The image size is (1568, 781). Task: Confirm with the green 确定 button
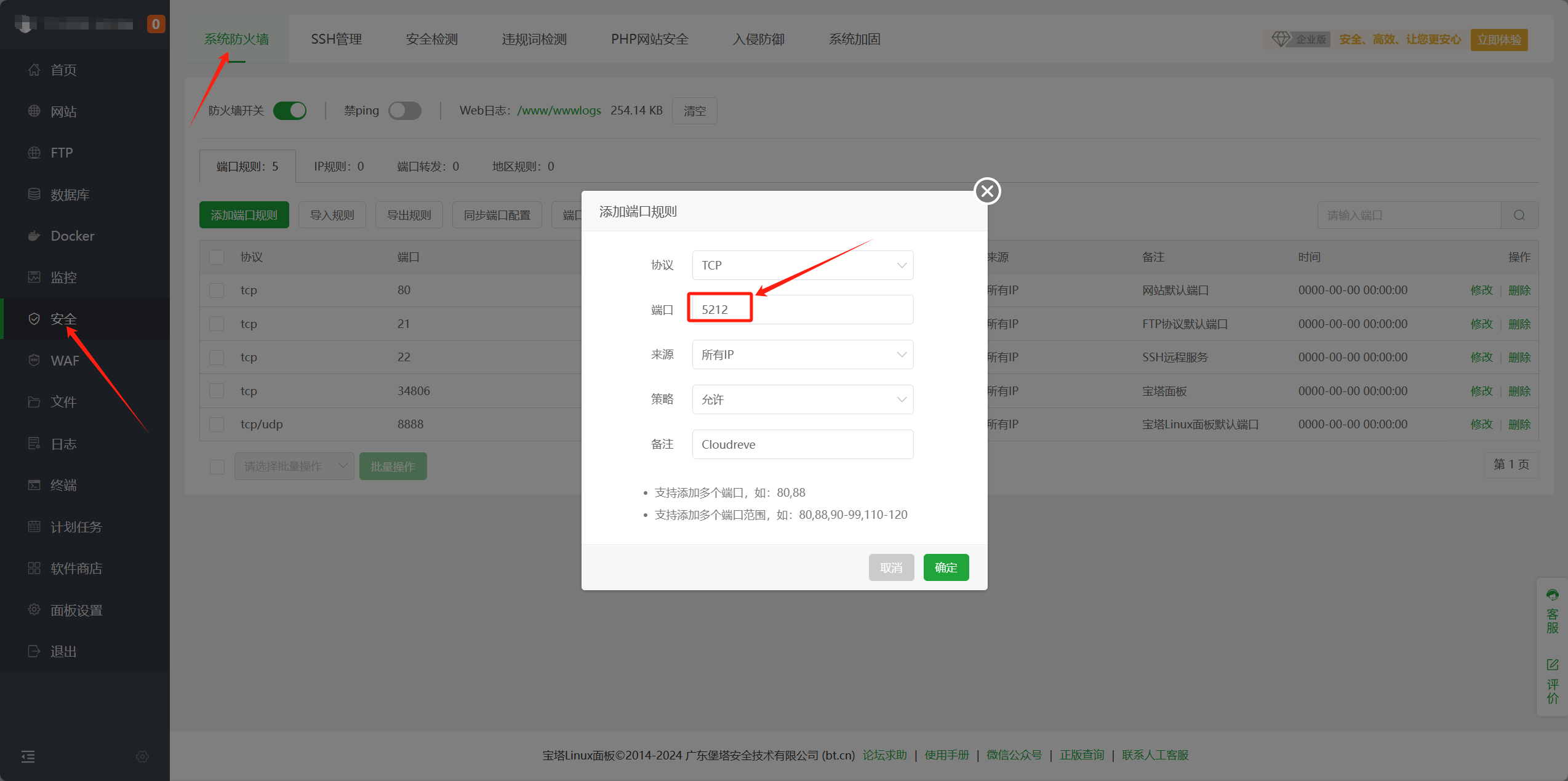tap(946, 567)
